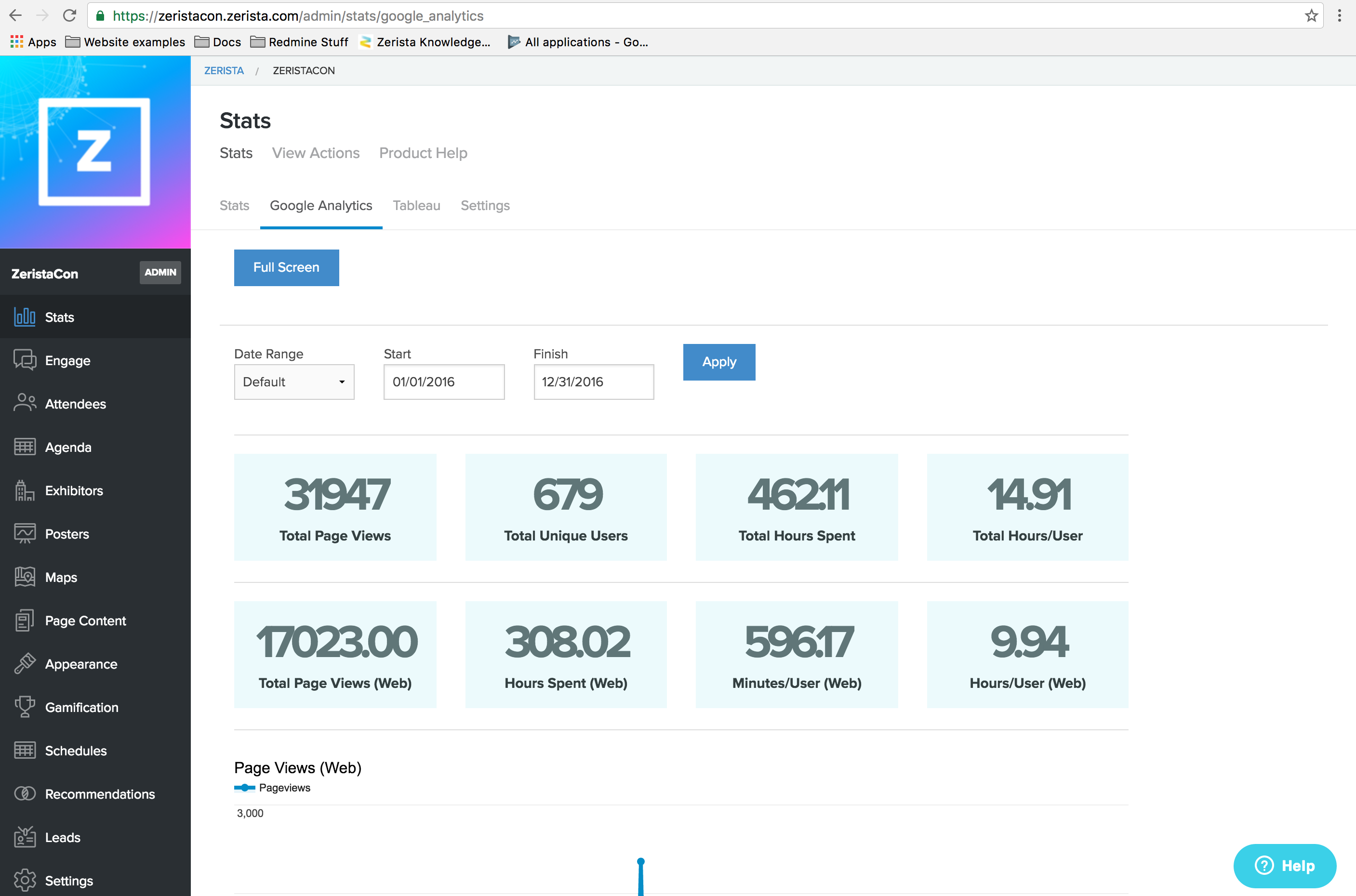Click the Engage chat icon

click(x=25, y=360)
